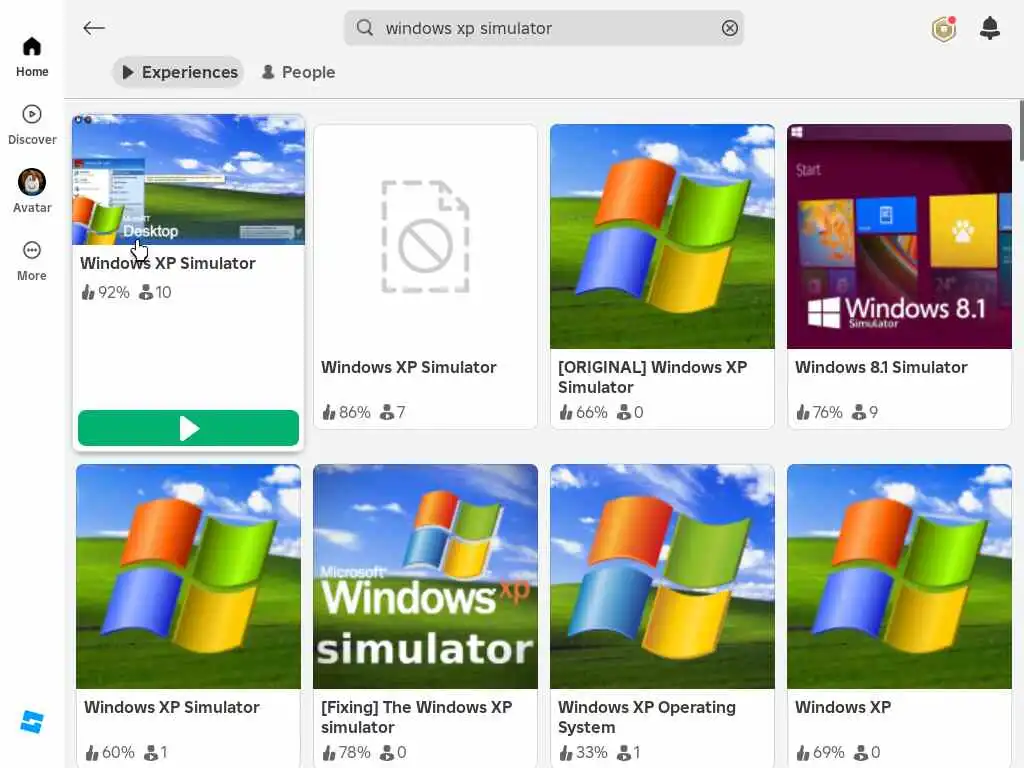
Task: Open the [Fixing] The Windows XP simulator title
Action: click(417, 717)
